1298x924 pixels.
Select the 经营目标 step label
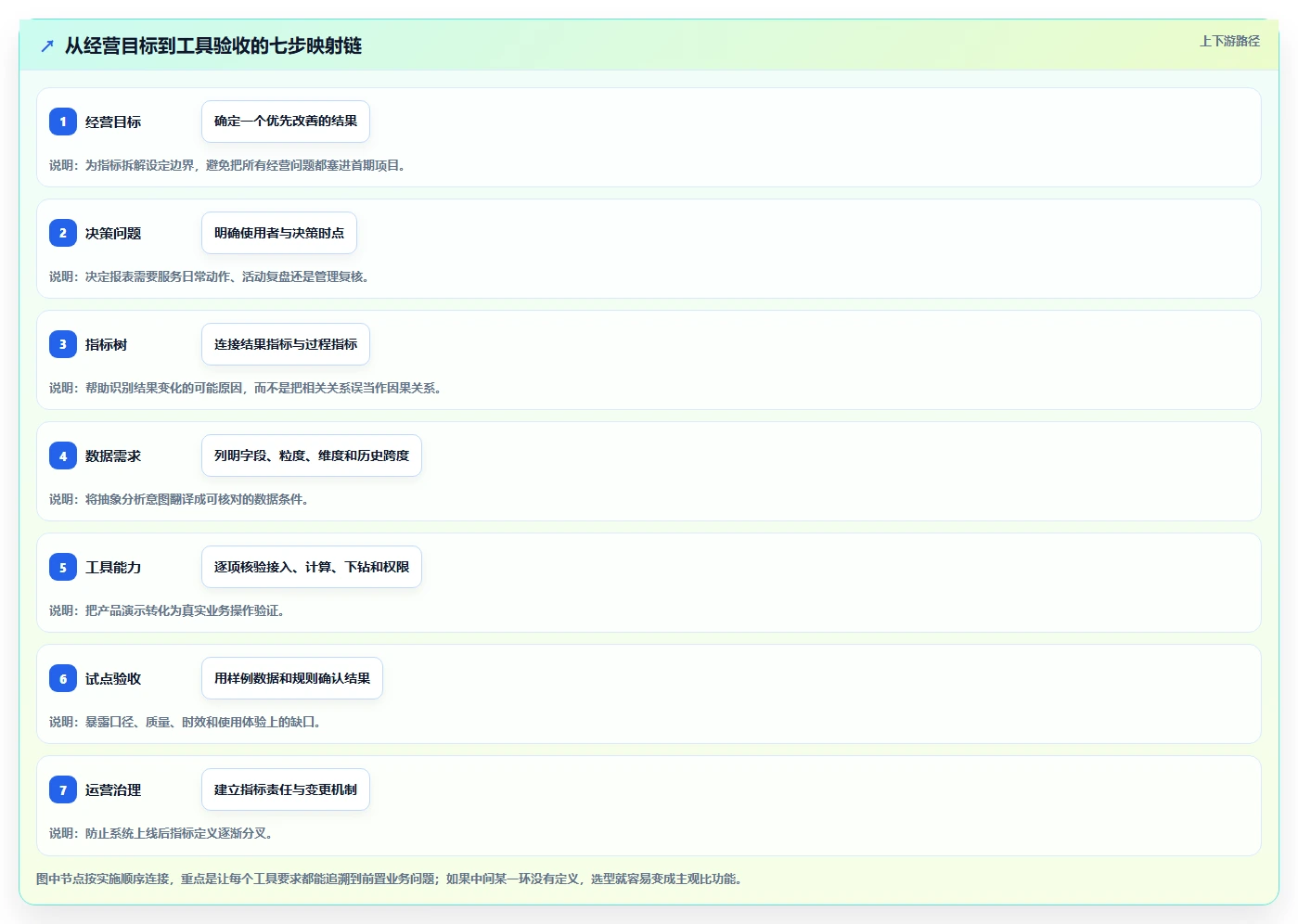point(113,122)
